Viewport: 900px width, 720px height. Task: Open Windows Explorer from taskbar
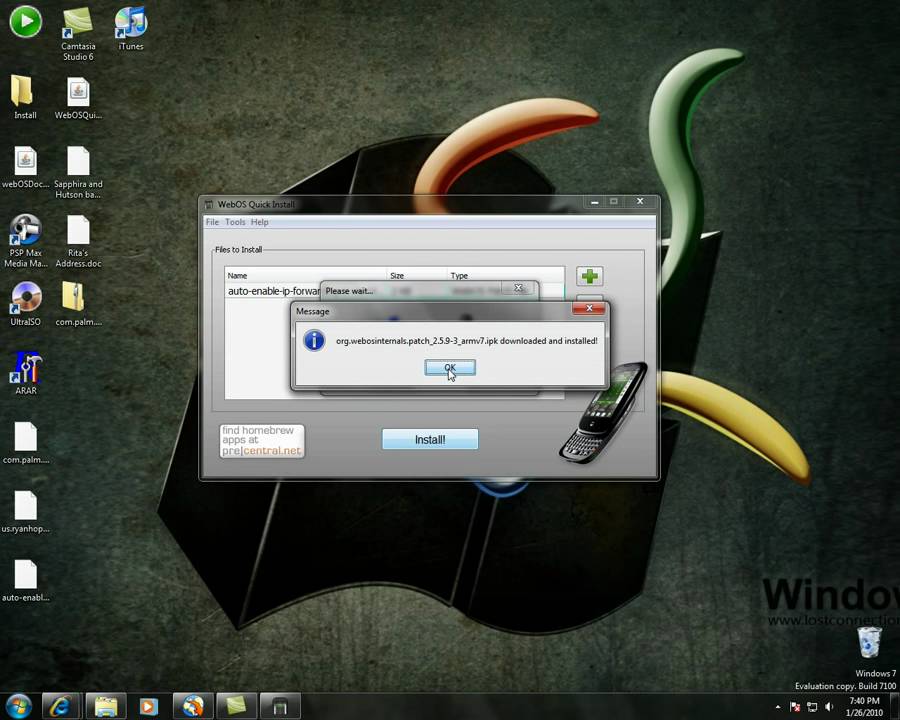pos(106,706)
